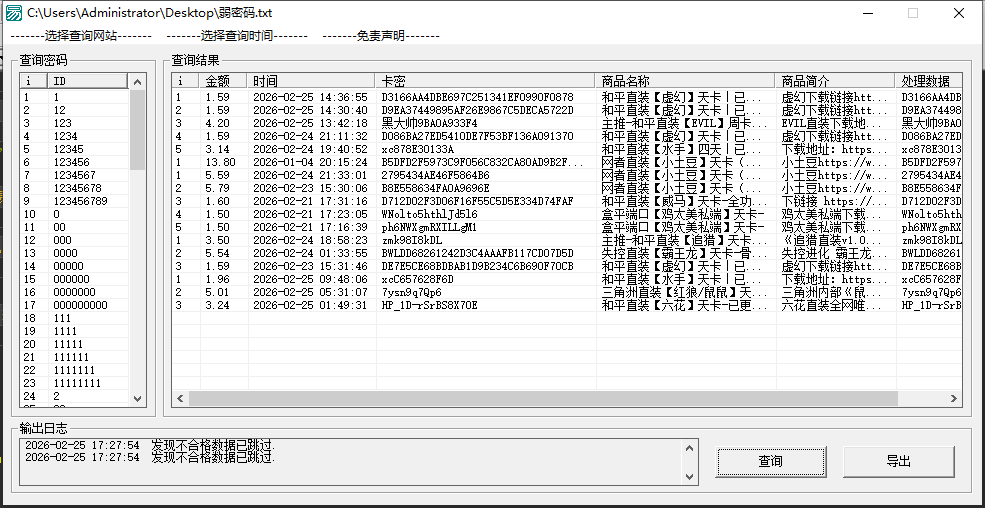Click the 商品名称 column header

[x=685, y=81]
